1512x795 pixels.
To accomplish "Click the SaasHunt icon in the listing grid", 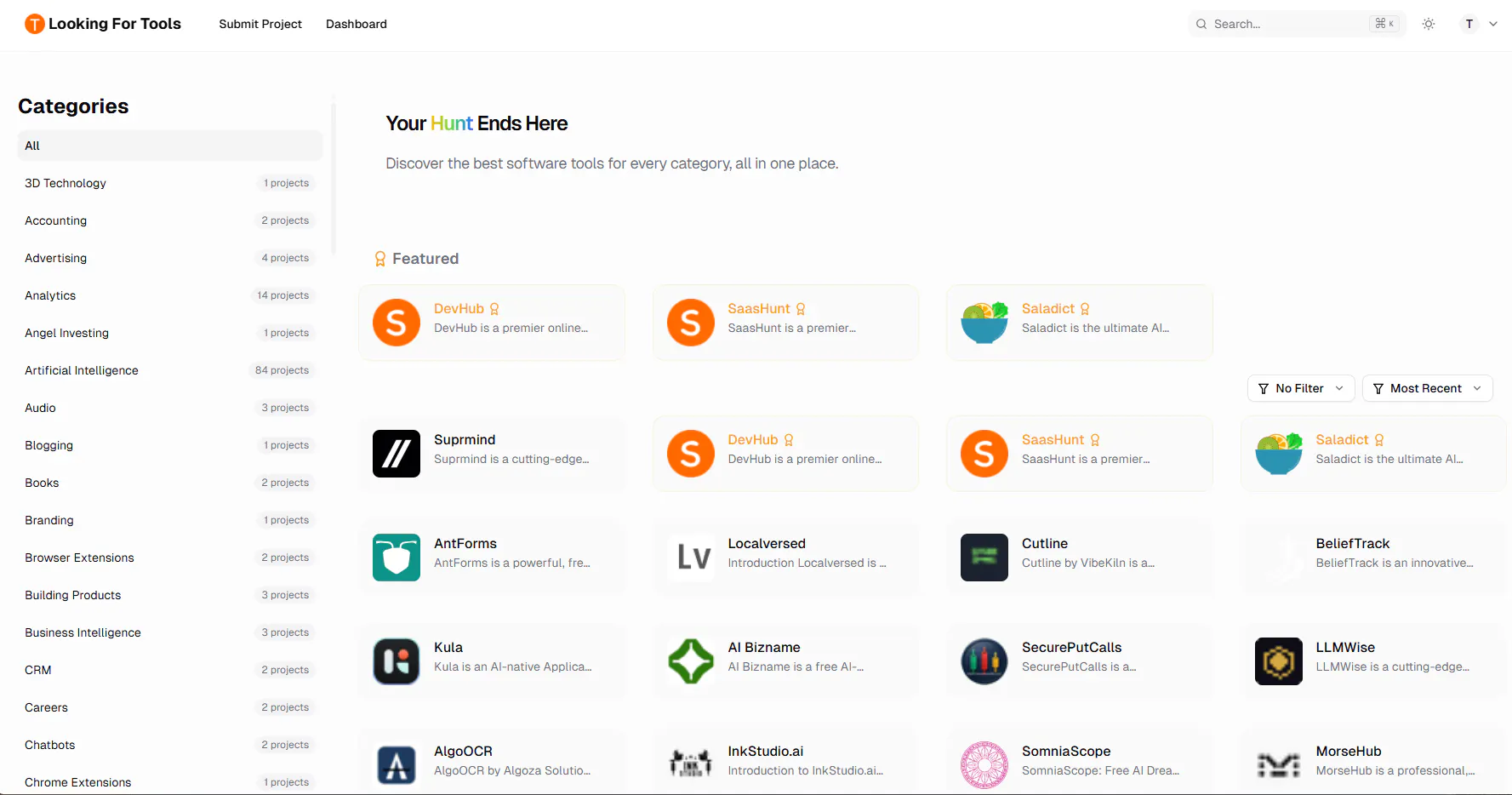I will click(x=984, y=454).
